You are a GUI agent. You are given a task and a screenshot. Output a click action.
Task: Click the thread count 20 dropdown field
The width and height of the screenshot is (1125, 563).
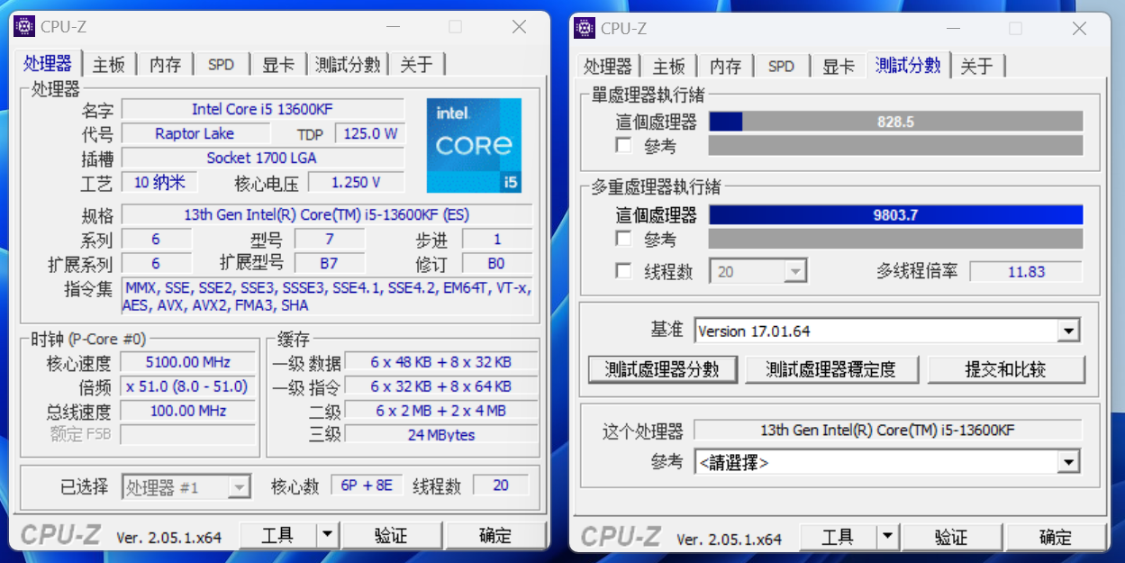758,271
